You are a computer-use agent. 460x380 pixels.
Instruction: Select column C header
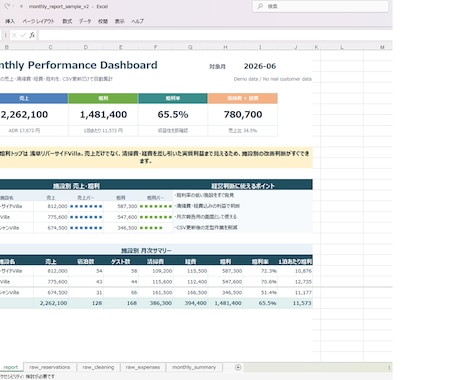click(x=51, y=47)
